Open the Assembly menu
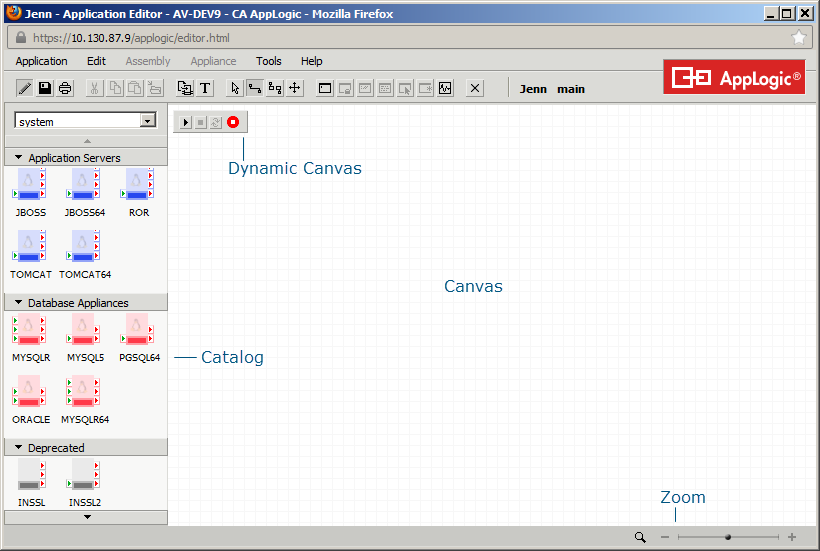Image resolution: width=820 pixels, height=551 pixels. [x=148, y=61]
